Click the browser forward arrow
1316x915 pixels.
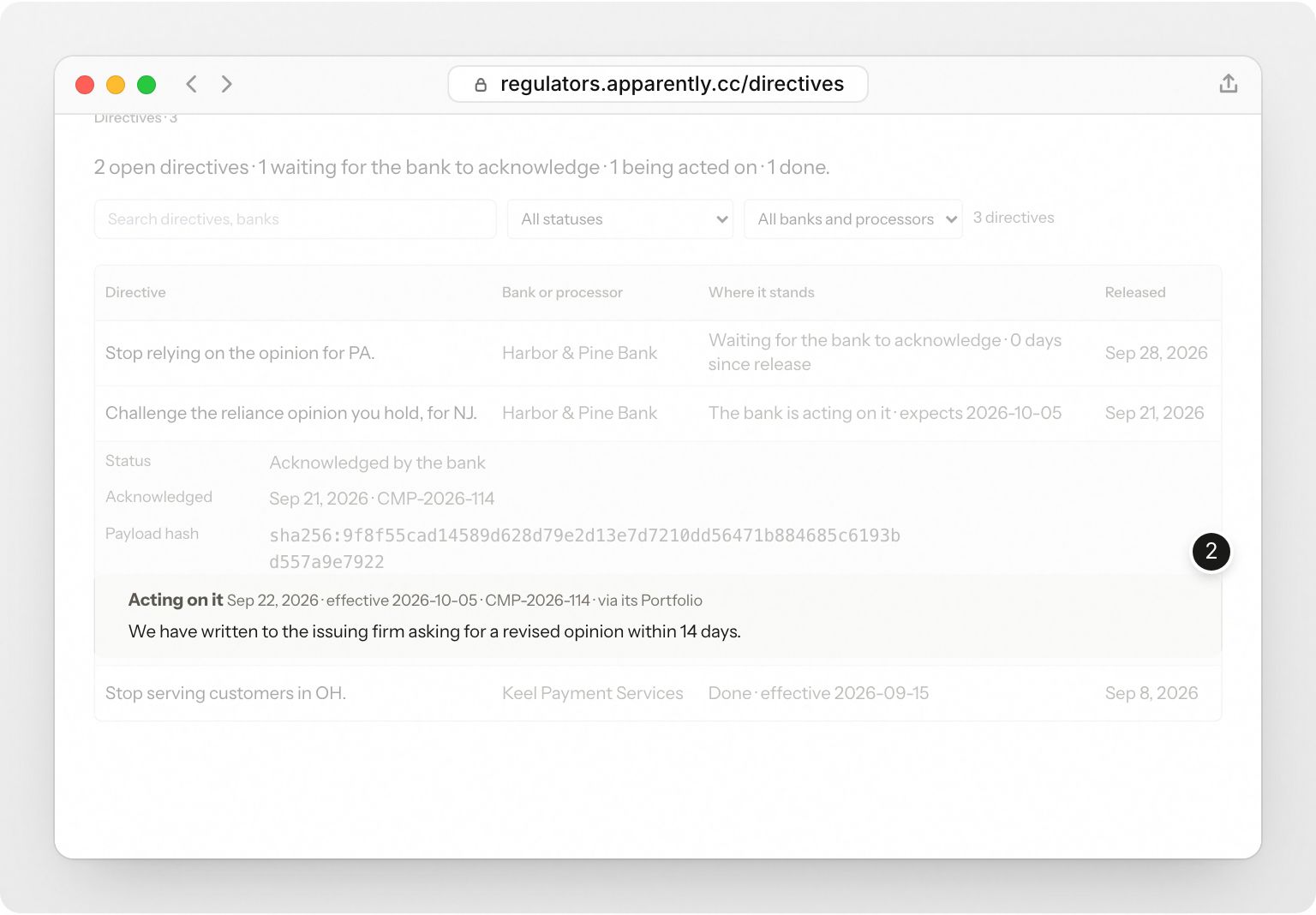click(226, 84)
